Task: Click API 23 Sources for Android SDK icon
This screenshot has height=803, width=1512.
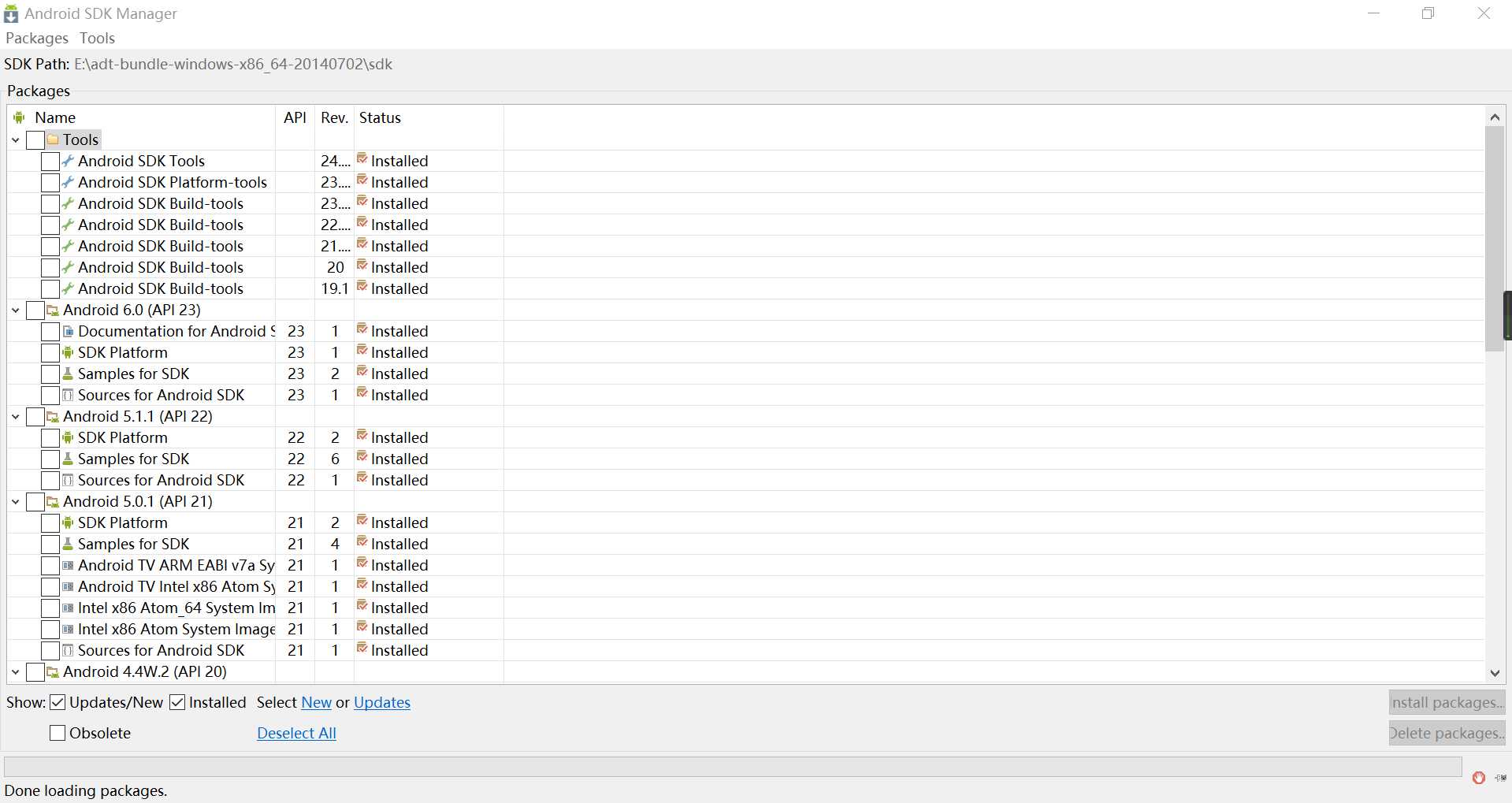Action: [x=68, y=395]
